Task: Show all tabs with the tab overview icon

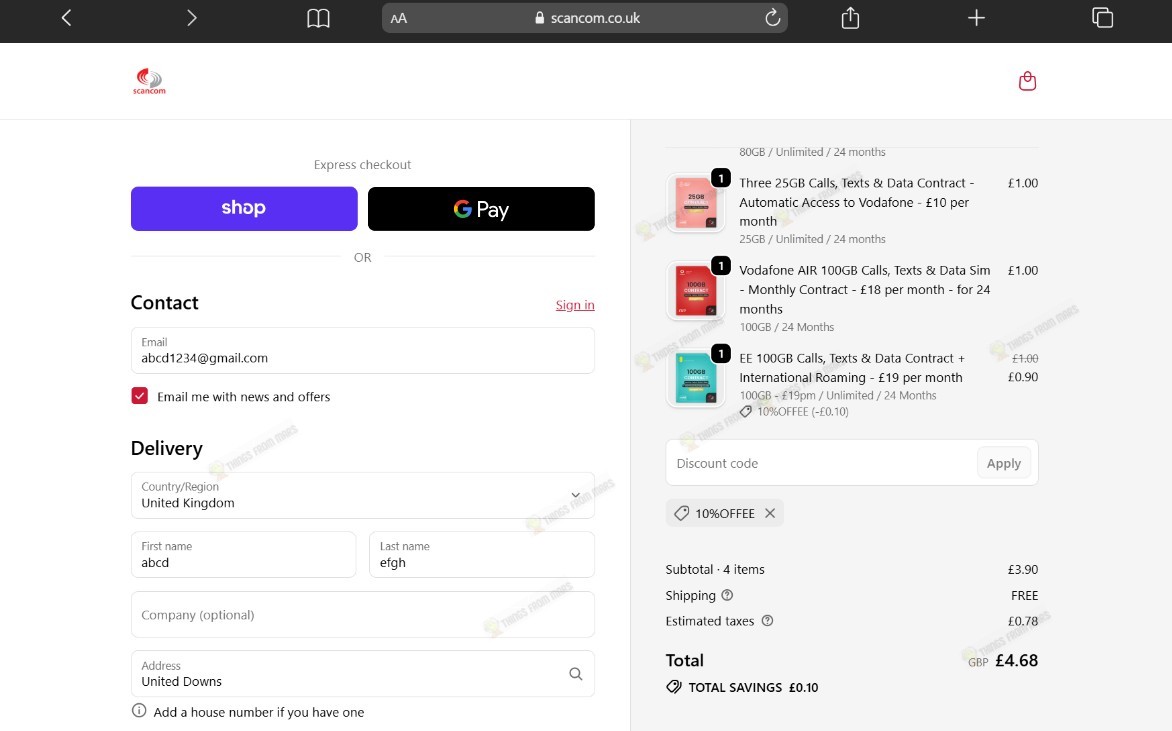Action: coord(1102,17)
